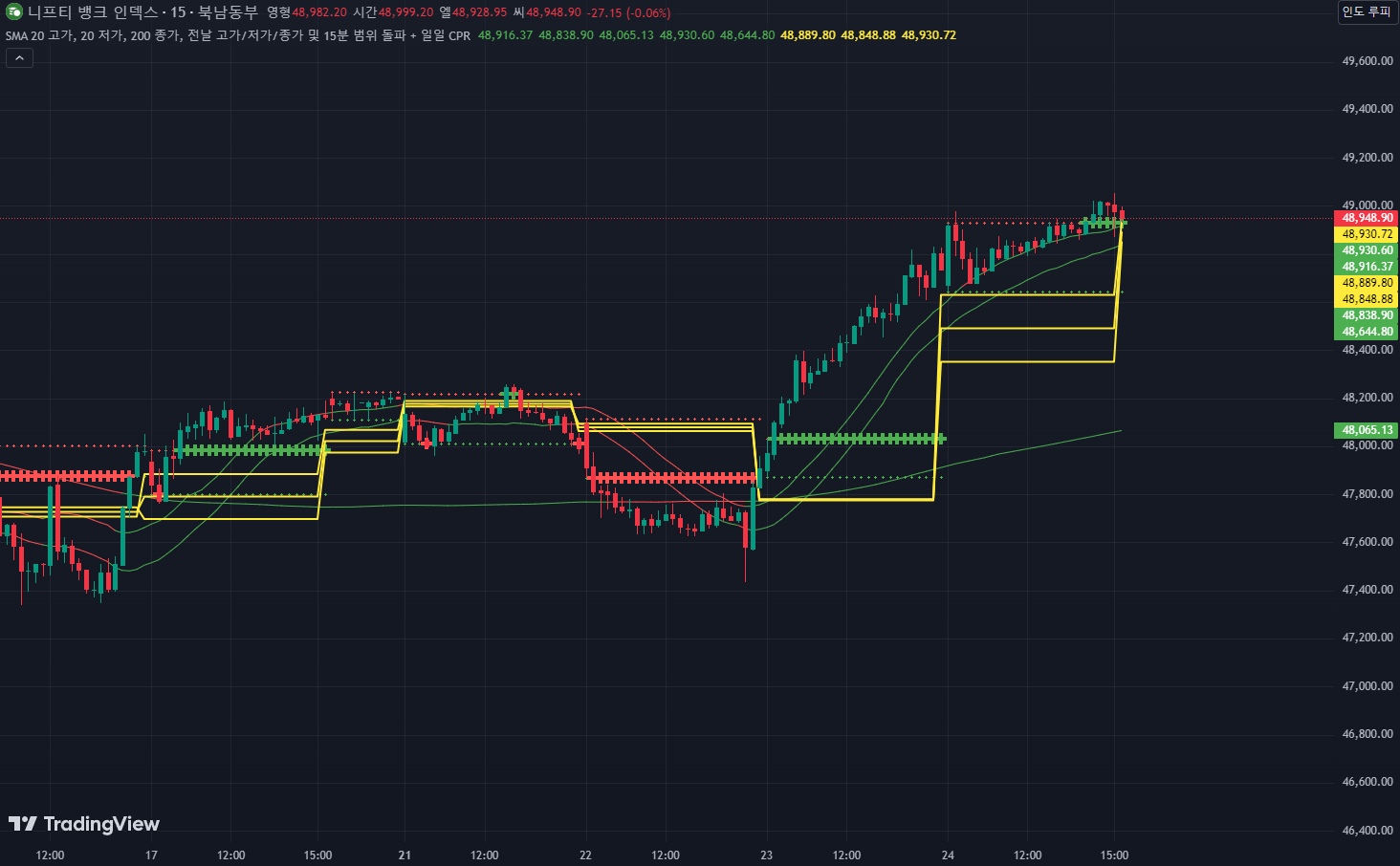This screenshot has width=1400, height=866.
Task: Click the 47,800.00 price scale tick
Action: (1367, 494)
